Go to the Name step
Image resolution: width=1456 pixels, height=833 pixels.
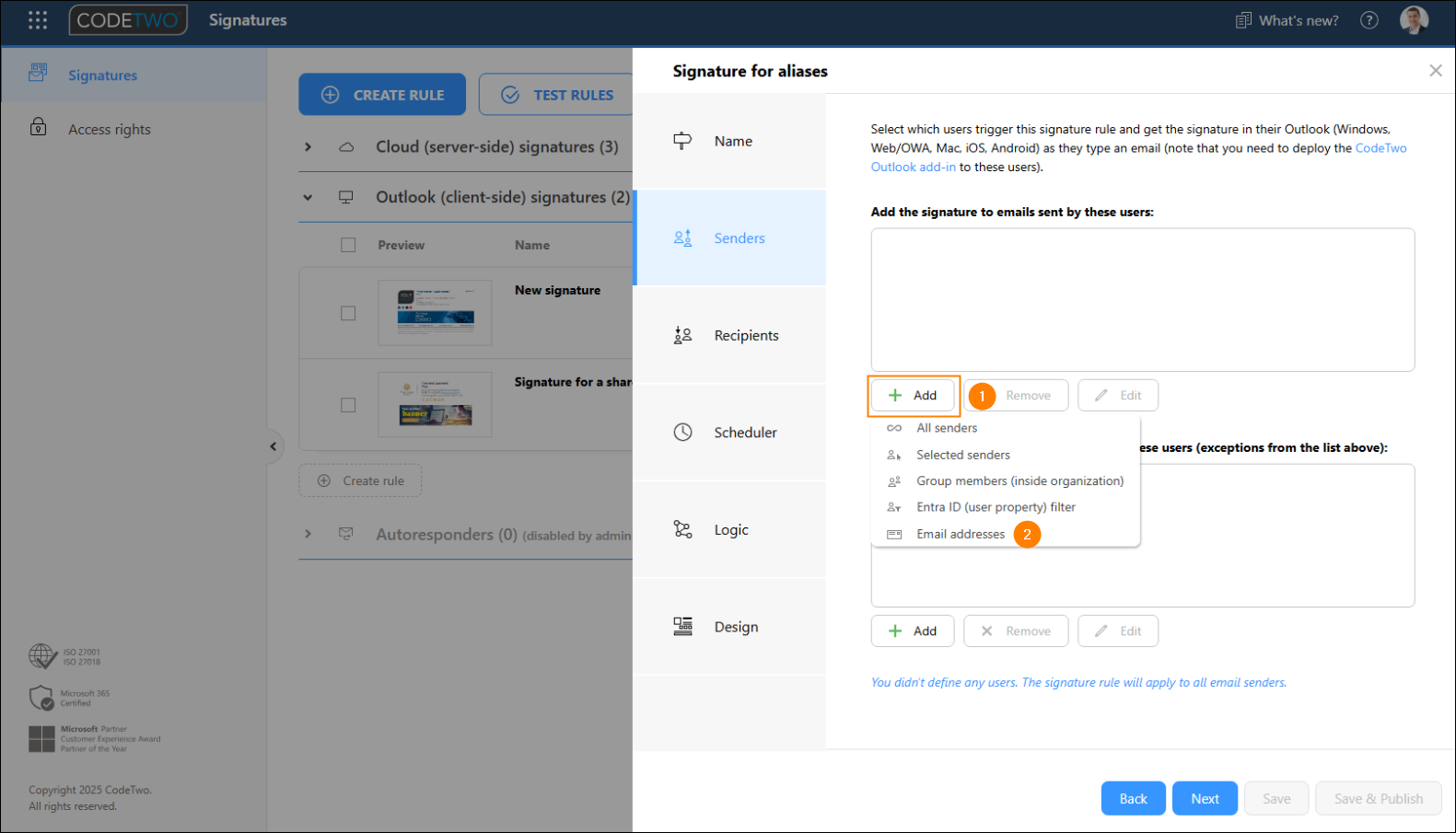pyautogui.click(x=730, y=141)
